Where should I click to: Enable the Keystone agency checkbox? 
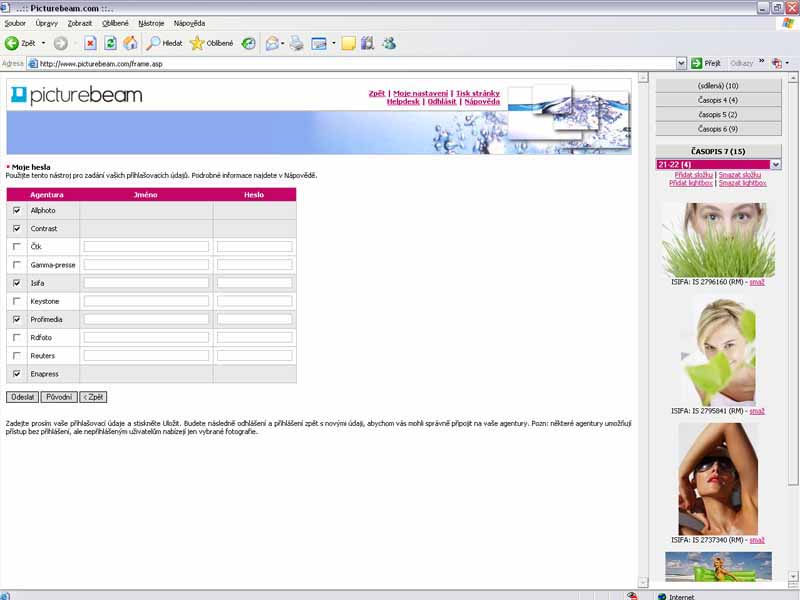[x=16, y=301]
